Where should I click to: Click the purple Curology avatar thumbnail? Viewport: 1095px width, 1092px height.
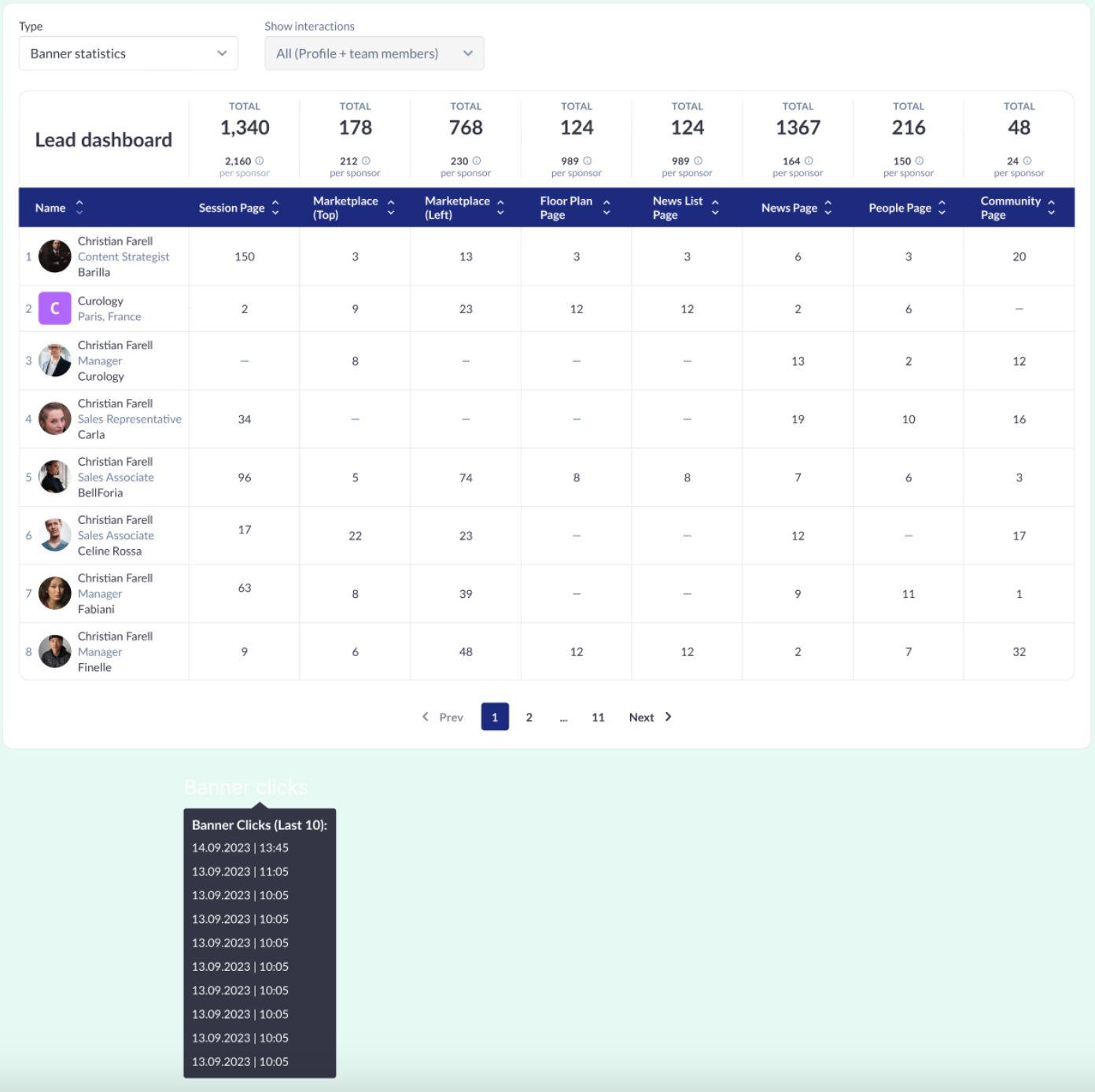point(55,308)
